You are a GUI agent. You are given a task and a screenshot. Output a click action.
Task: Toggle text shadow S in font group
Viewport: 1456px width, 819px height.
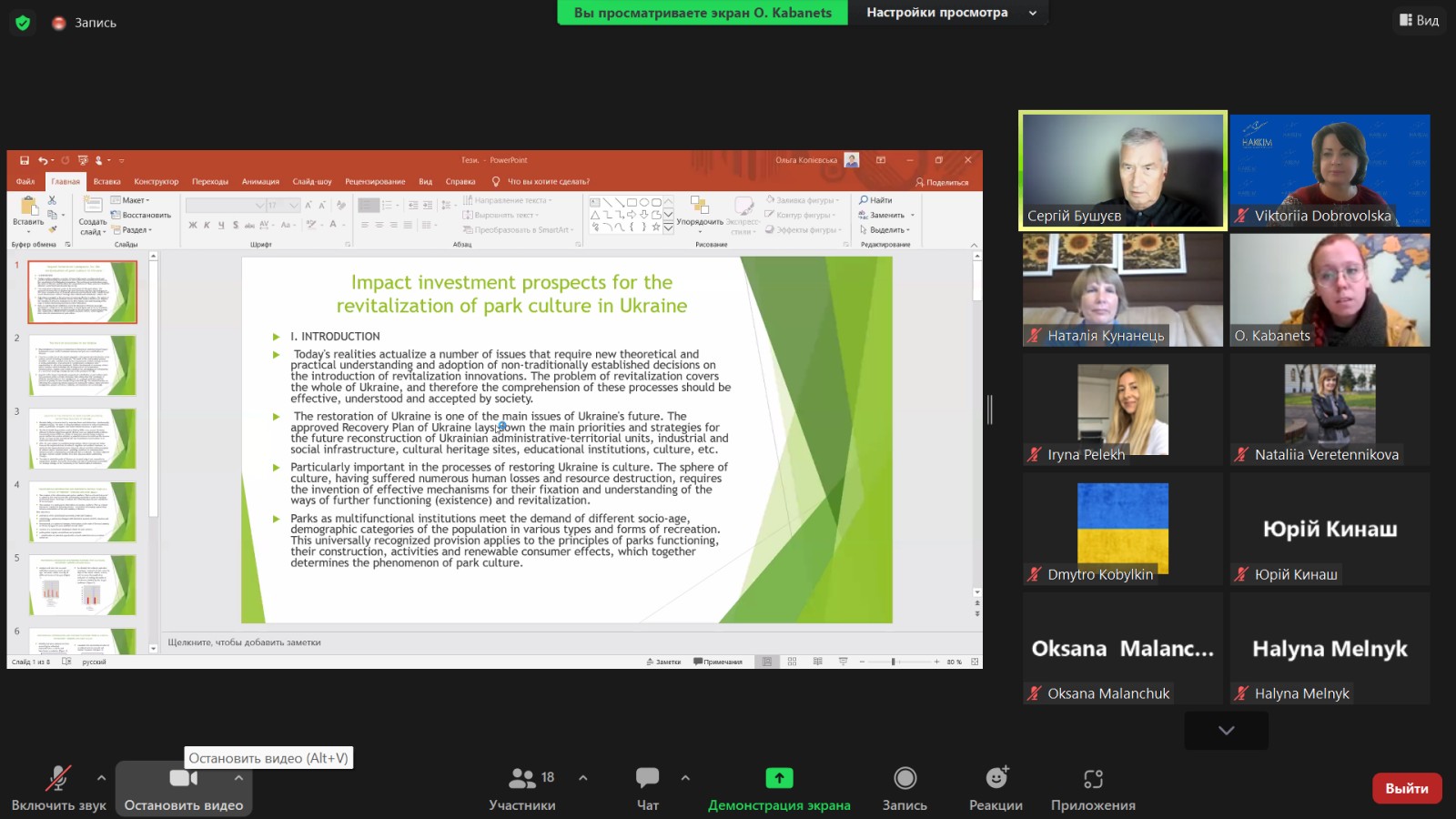tap(236, 225)
